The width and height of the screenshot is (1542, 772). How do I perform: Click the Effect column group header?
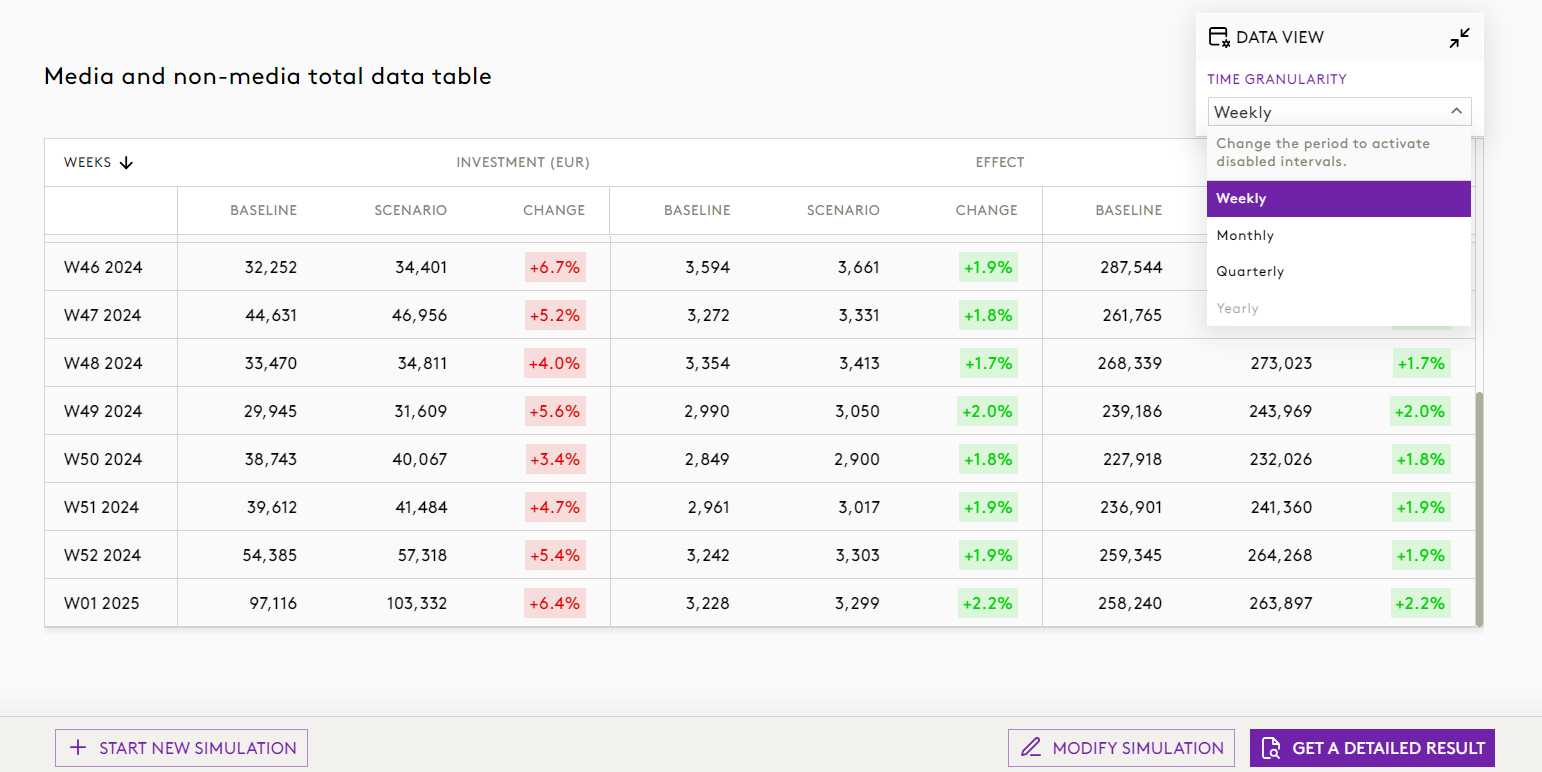[x=1000, y=163]
